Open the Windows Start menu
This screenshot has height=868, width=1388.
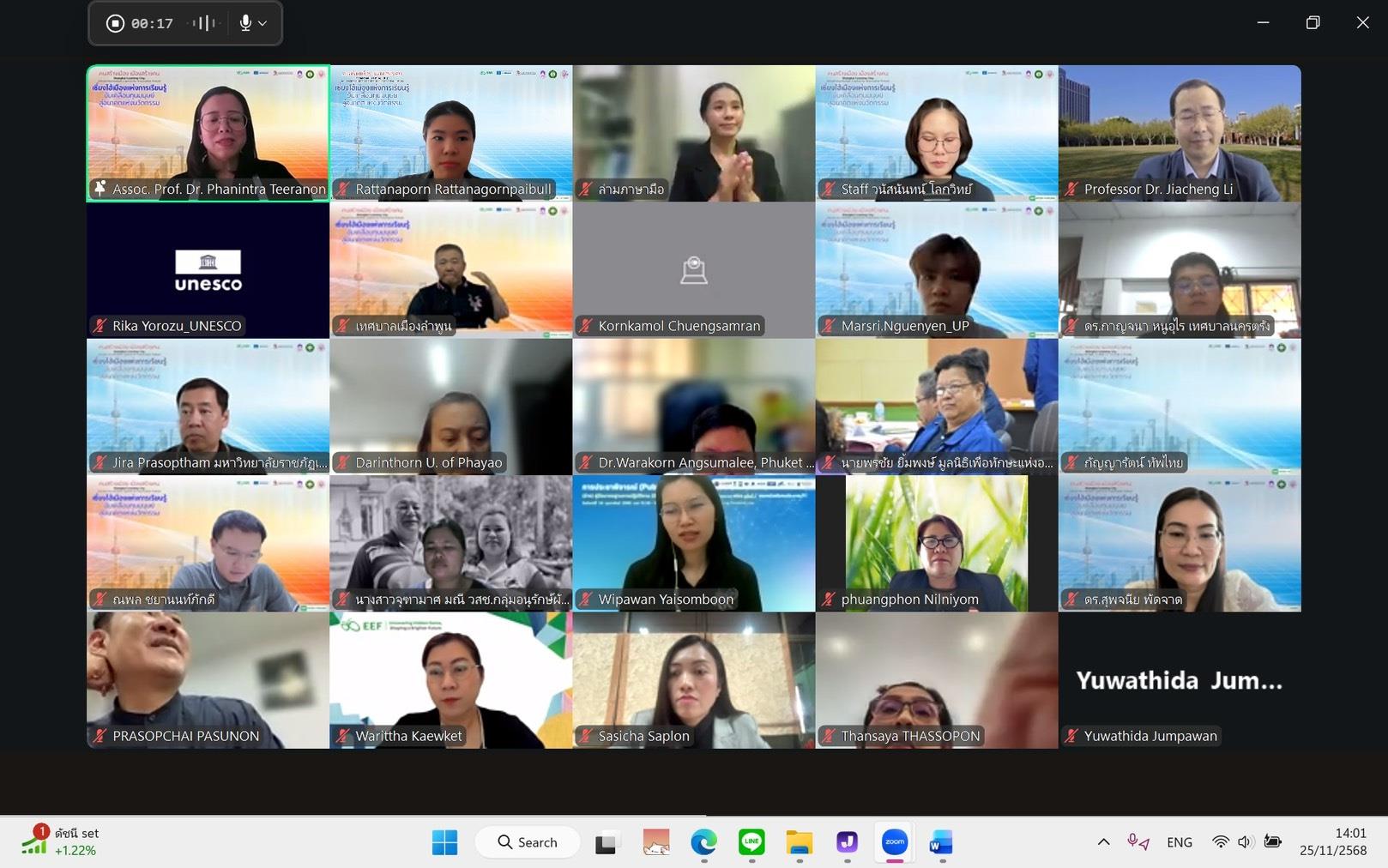pos(444,842)
